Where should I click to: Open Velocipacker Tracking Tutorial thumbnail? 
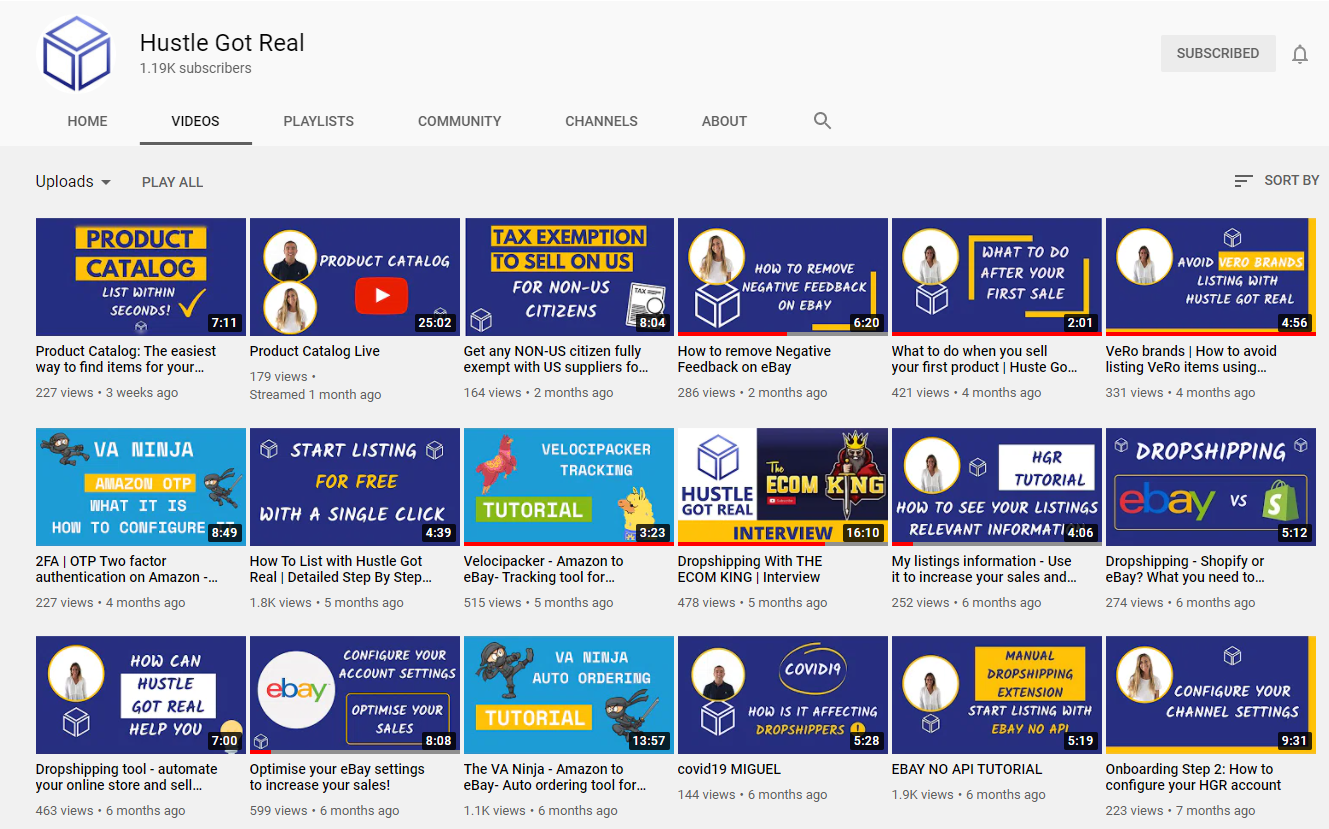[569, 487]
